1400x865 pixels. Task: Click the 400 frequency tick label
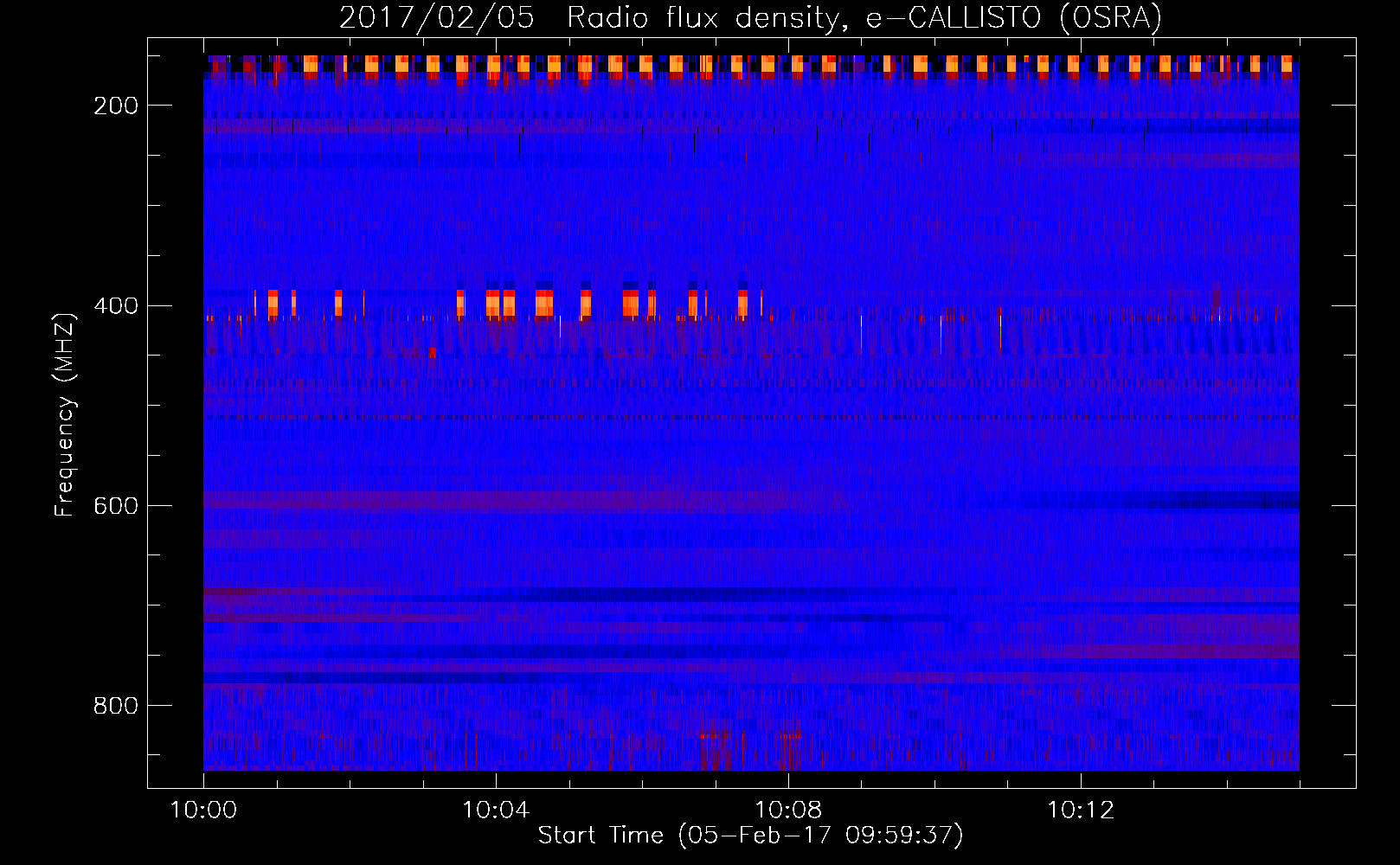pos(116,305)
